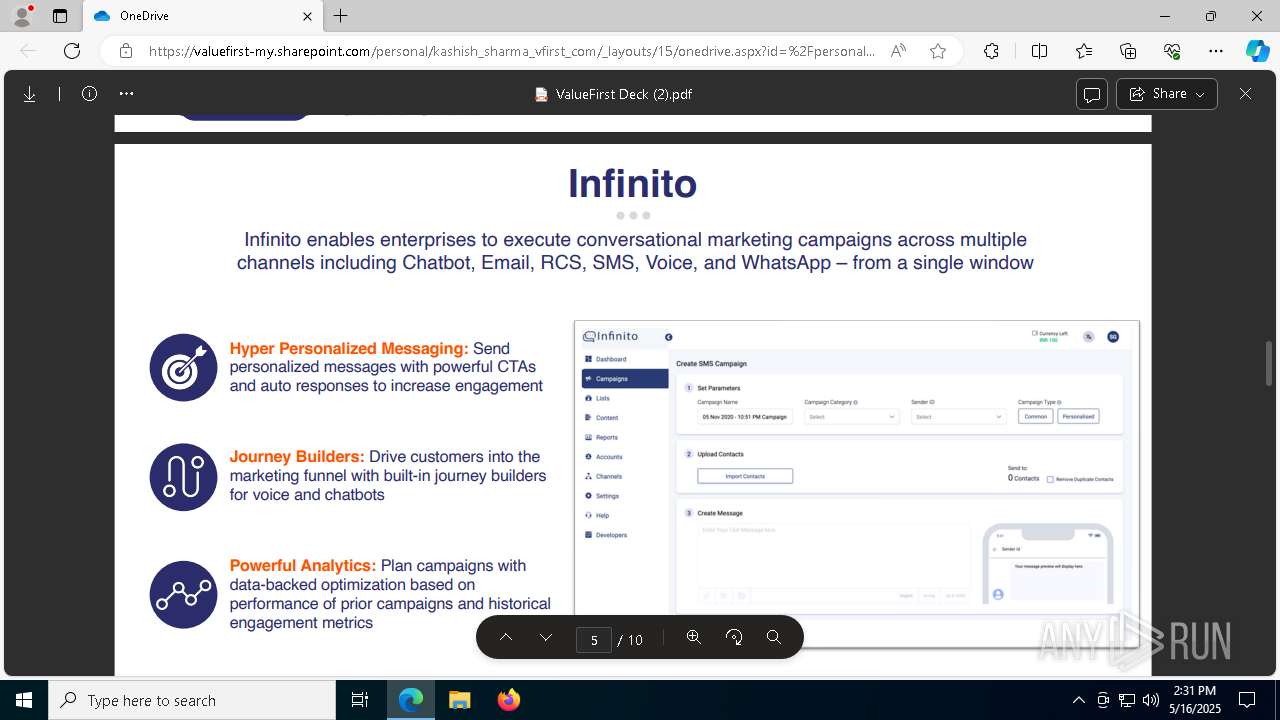Open the Favorites list
The width and height of the screenshot is (1280, 720).
click(x=1084, y=51)
